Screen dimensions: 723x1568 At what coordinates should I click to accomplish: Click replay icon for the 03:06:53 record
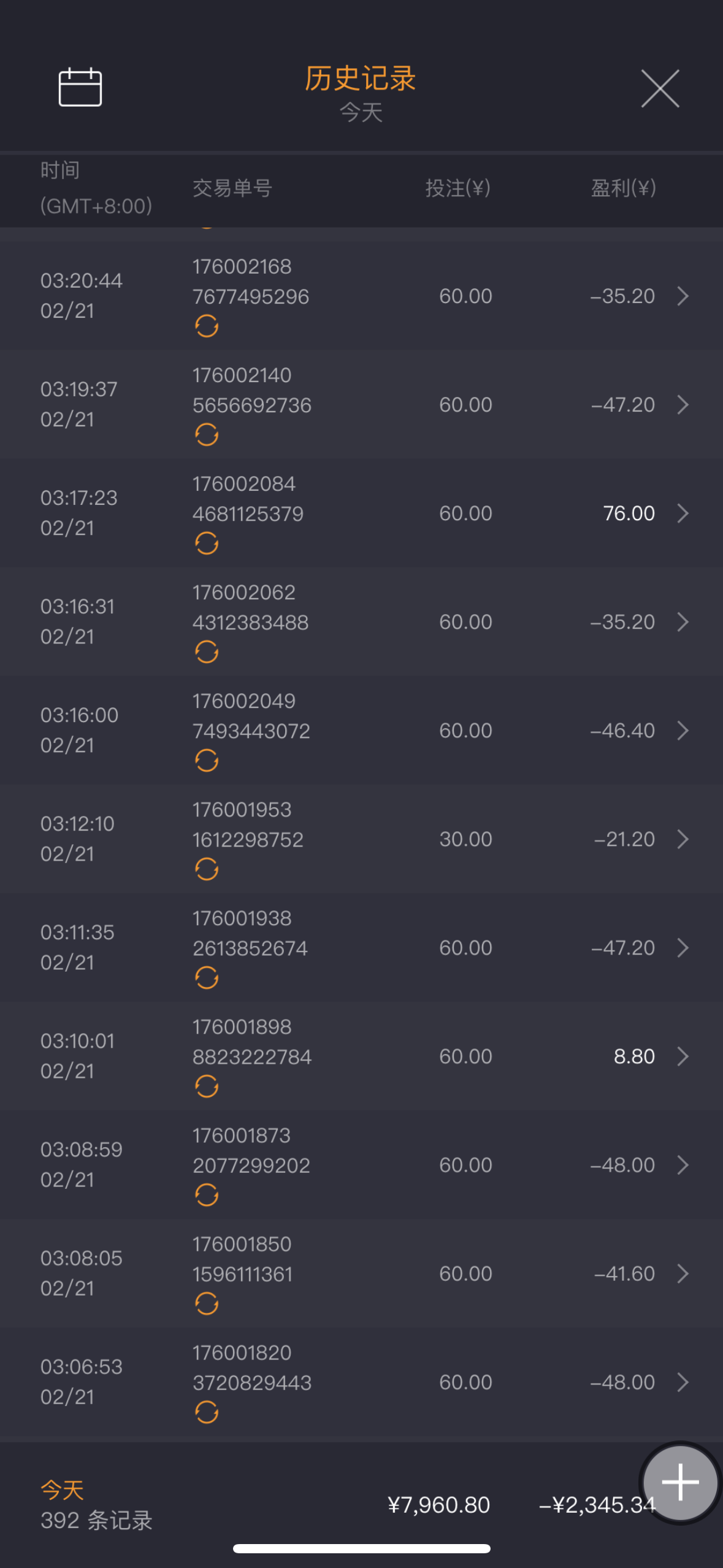coord(207,1412)
